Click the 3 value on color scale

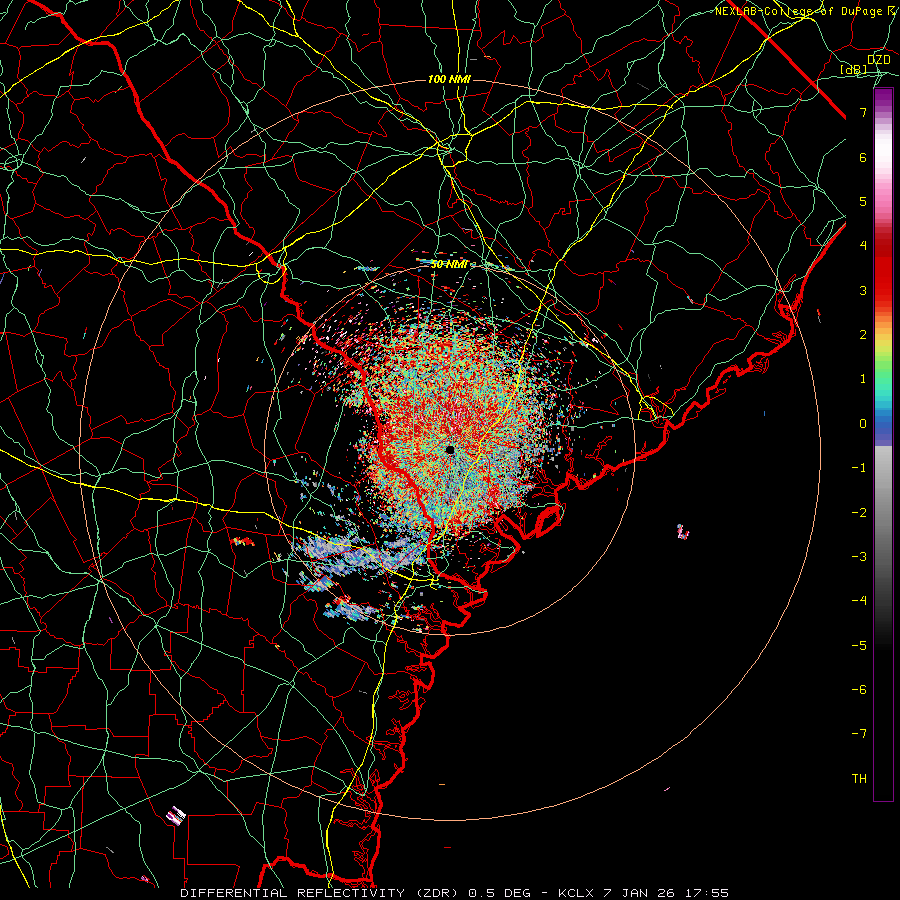point(863,290)
